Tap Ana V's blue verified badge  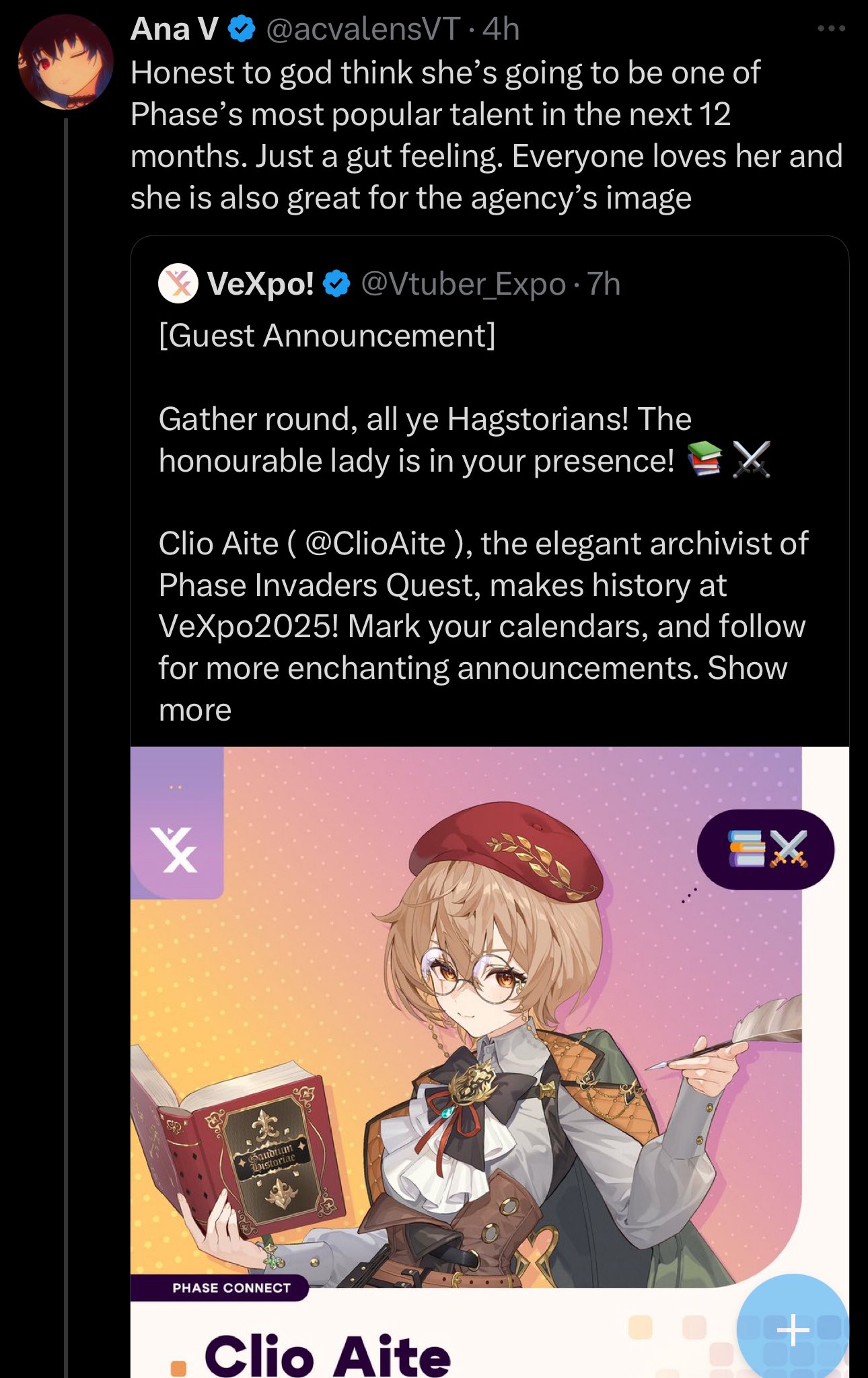[x=242, y=29]
